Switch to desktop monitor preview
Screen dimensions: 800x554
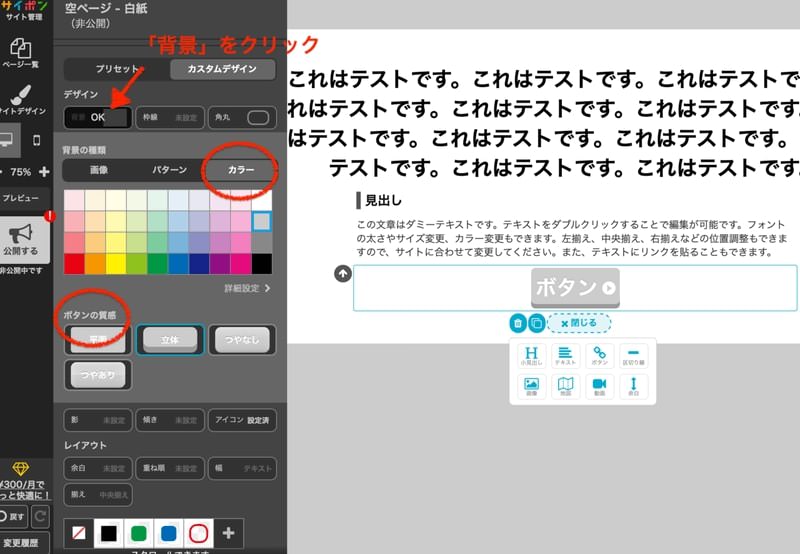pos(8,140)
